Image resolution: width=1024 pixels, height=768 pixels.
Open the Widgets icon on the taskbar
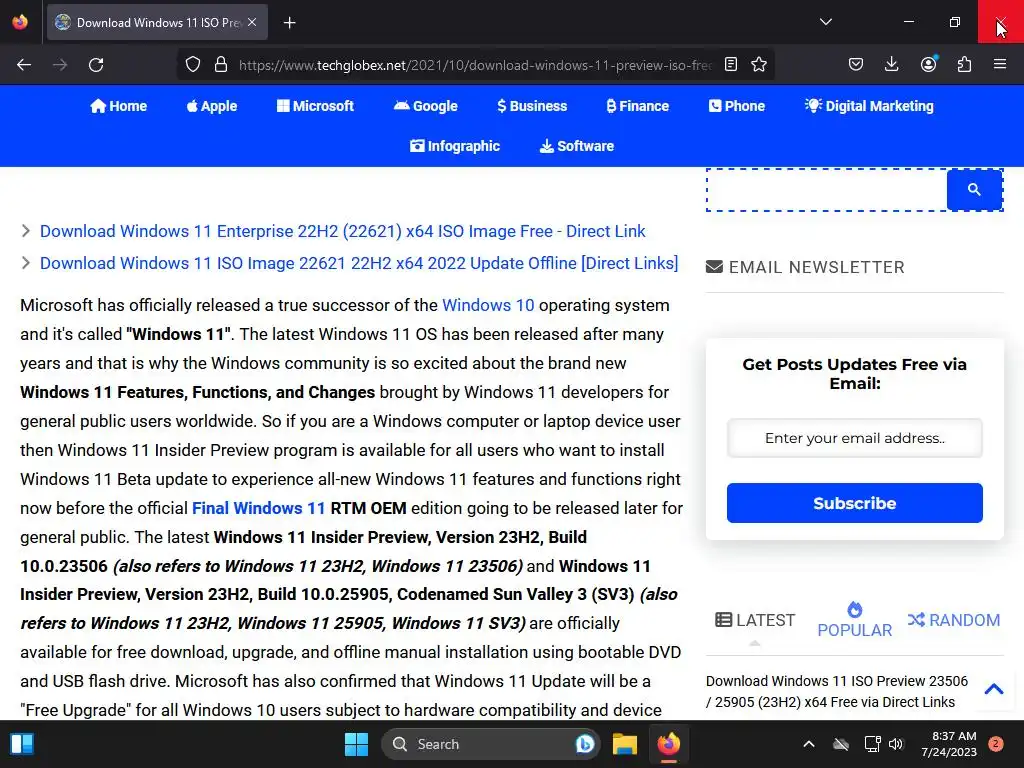pyautogui.click(x=22, y=744)
